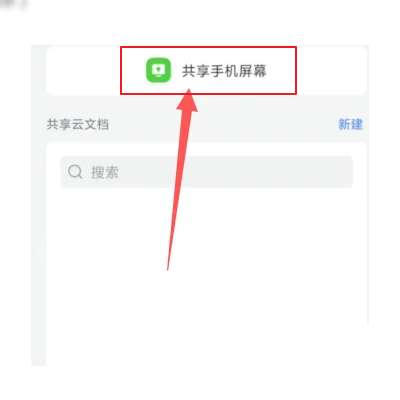The height and width of the screenshot is (400, 400).
Task: Select the 共享手机屏幕 label text
Action: click(224, 71)
